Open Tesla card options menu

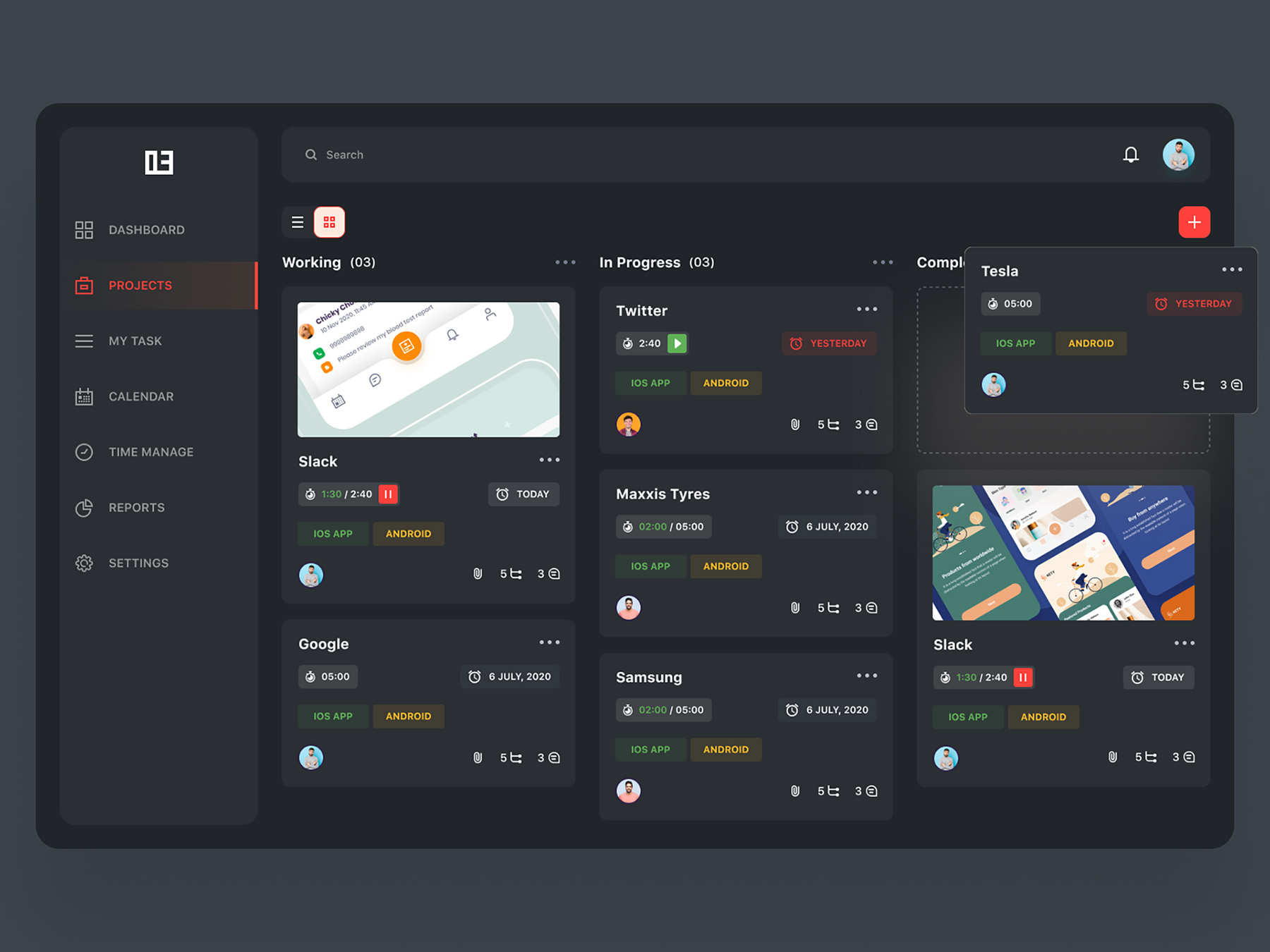coord(1232,269)
